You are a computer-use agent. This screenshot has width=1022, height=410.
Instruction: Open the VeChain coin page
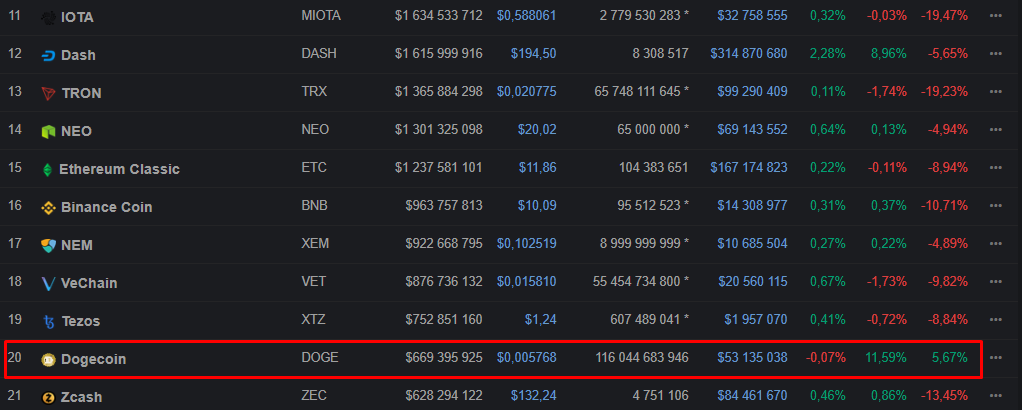(89, 284)
